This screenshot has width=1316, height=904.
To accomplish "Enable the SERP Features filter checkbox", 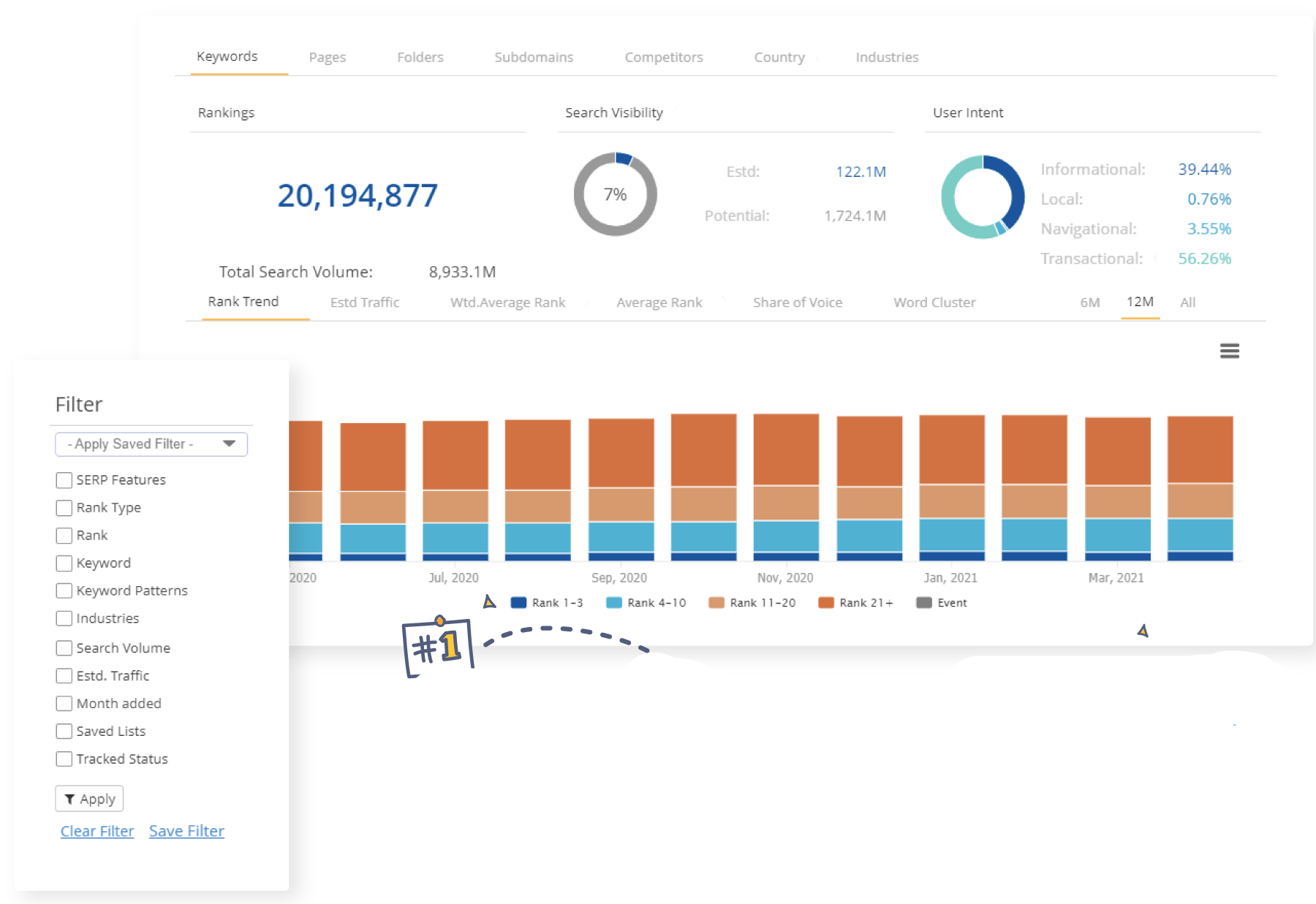I will point(63,479).
